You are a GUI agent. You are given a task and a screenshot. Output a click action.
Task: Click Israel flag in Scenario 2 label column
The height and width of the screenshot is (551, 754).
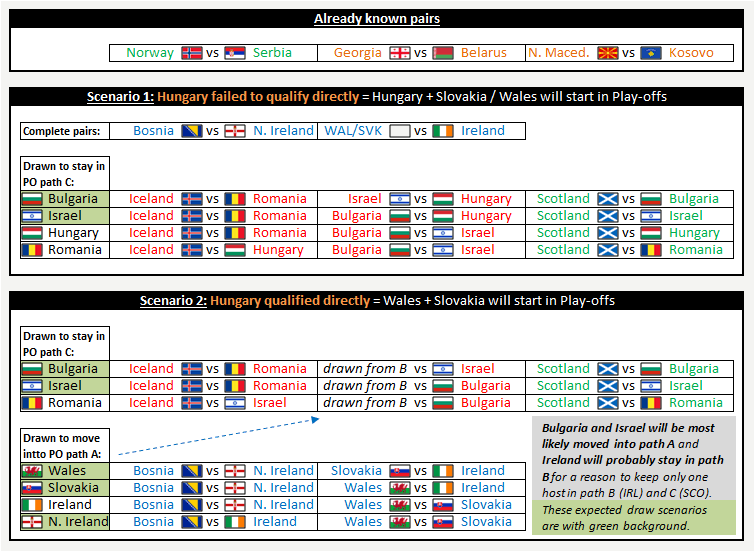point(32,386)
